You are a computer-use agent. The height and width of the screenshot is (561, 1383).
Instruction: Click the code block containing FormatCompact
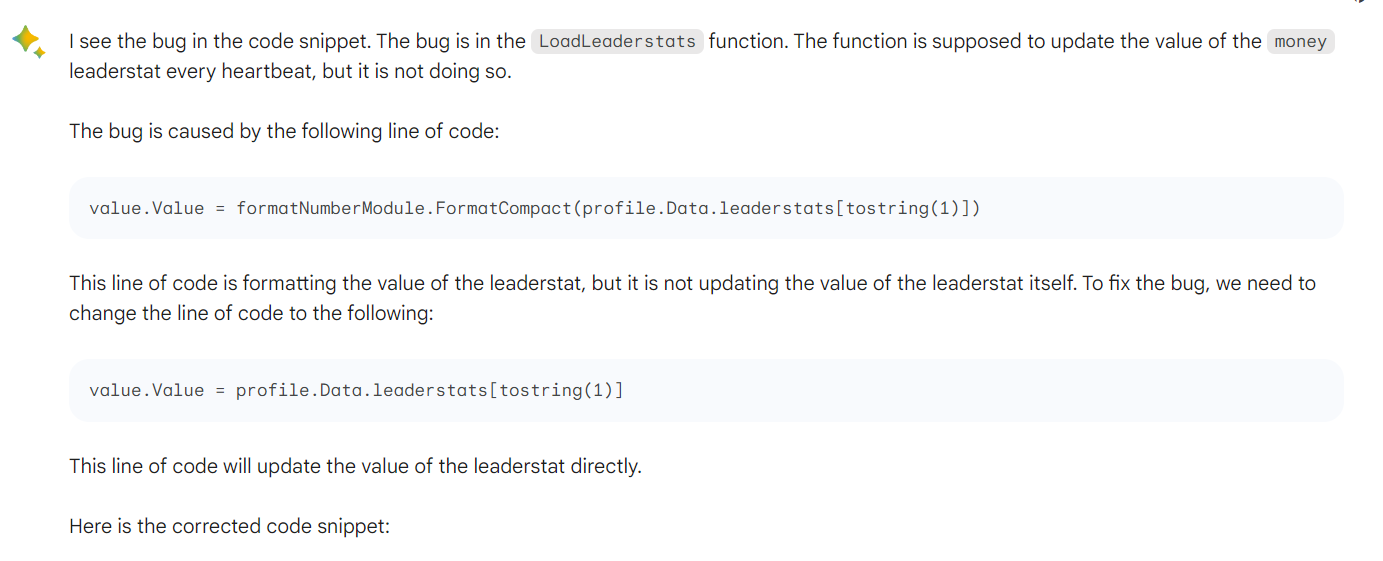click(x=706, y=208)
